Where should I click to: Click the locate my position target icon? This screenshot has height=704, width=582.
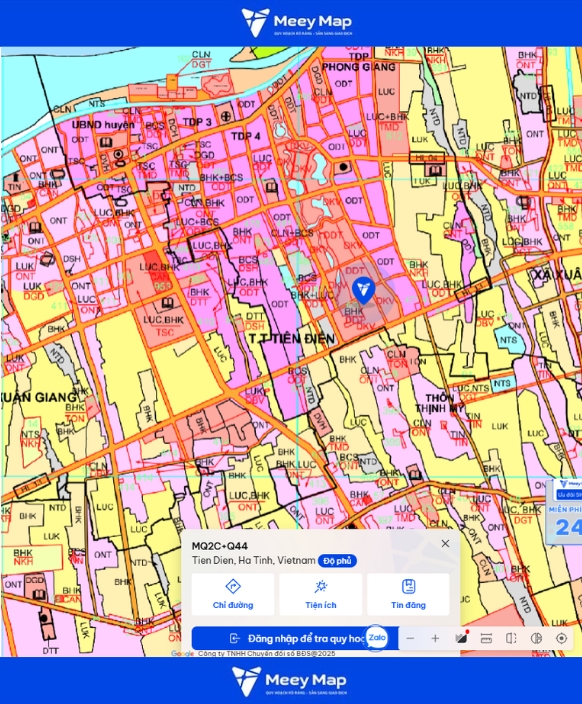tap(561, 638)
